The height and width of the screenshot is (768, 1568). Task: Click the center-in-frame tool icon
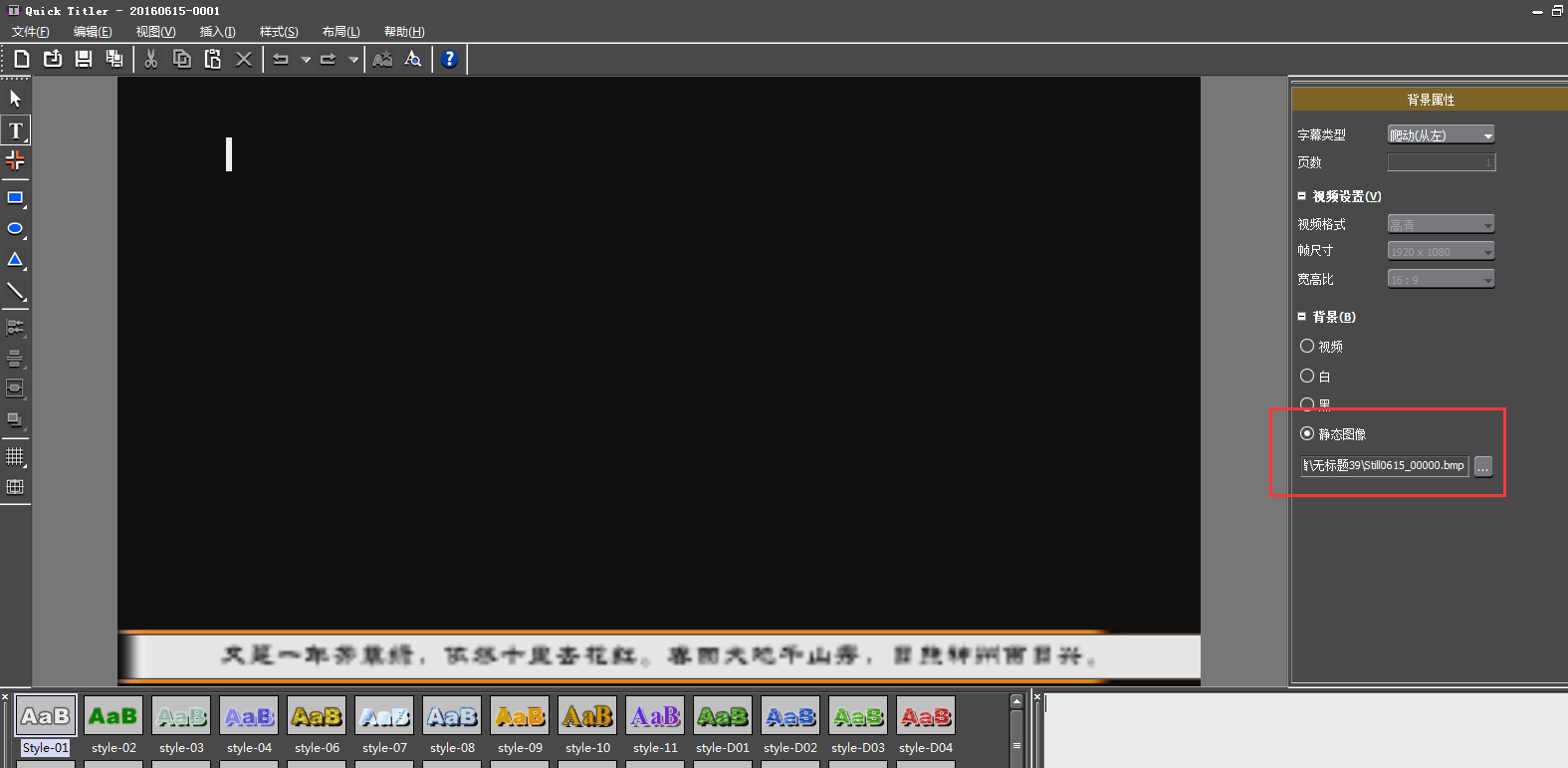click(15, 388)
